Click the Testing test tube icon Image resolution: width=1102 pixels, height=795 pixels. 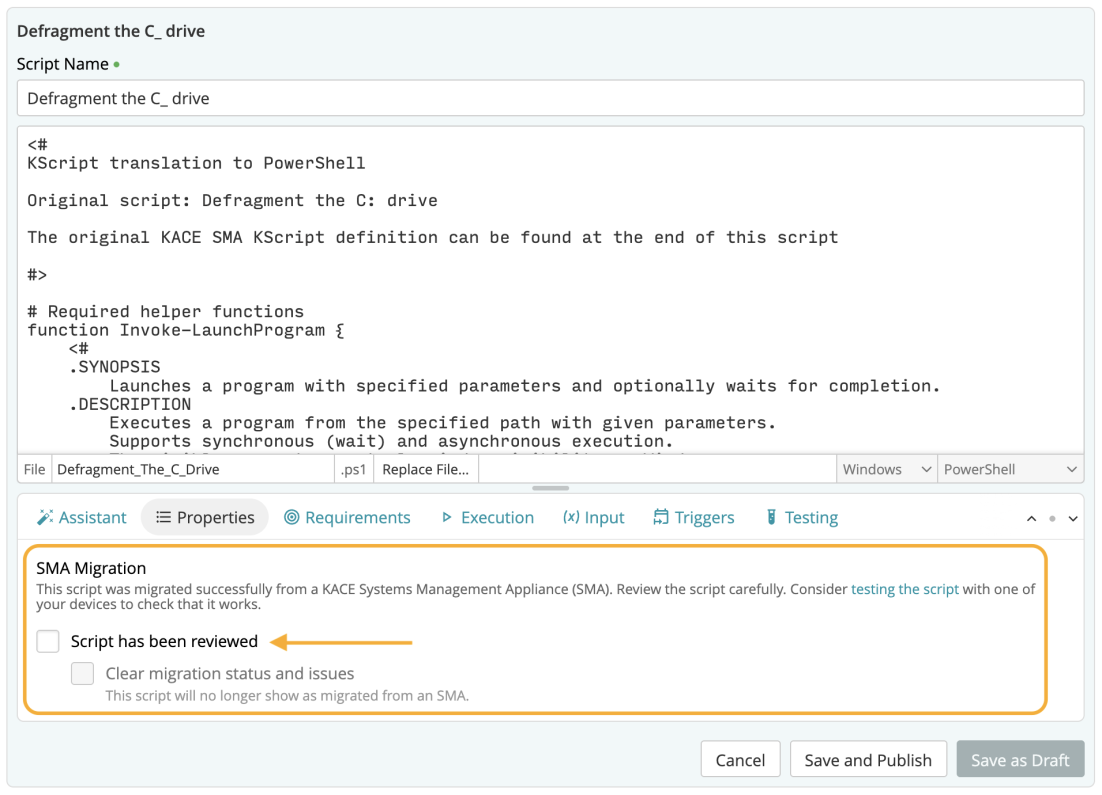coord(772,518)
